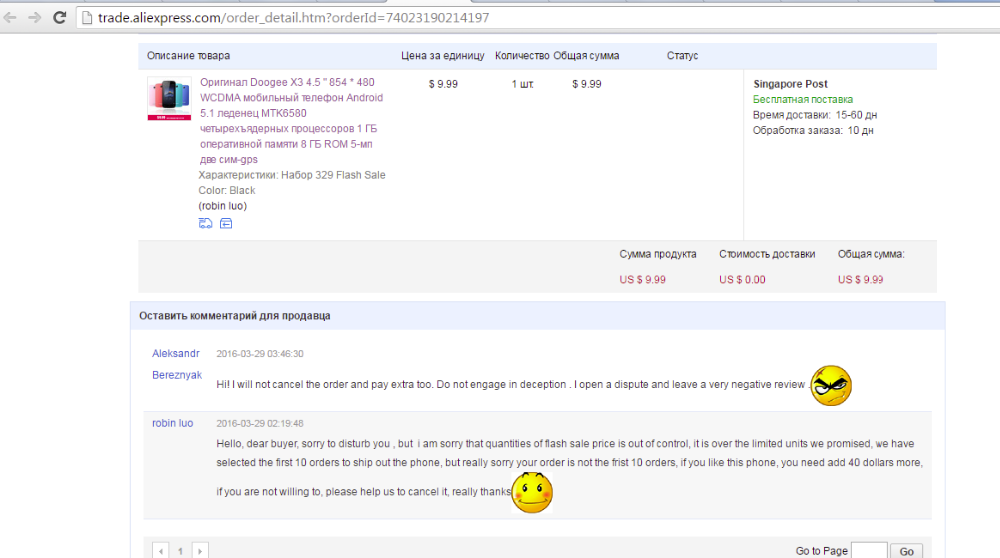Go to next comments page arrow
This screenshot has width=1000, height=558.
(200, 551)
